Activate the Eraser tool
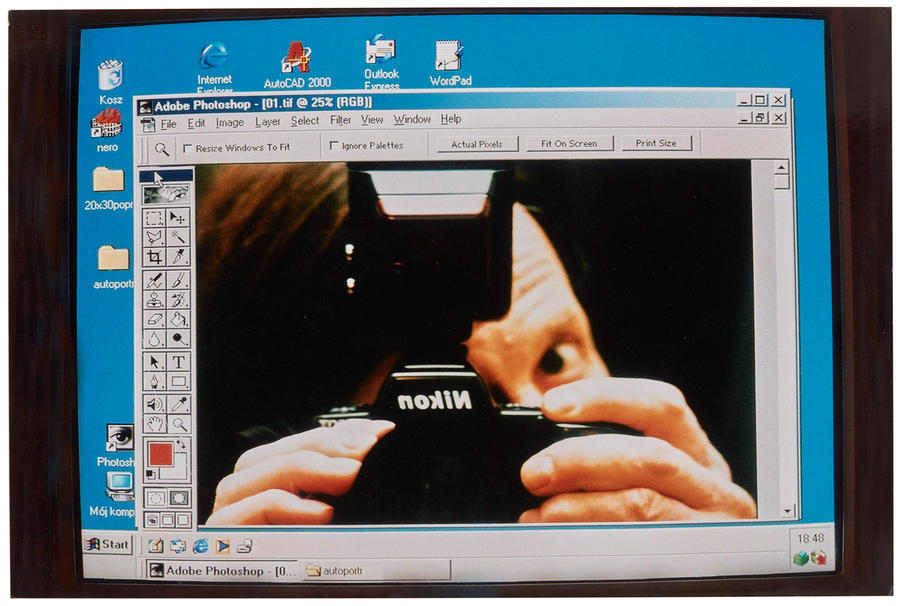The height and width of the screenshot is (606, 900). click(154, 319)
